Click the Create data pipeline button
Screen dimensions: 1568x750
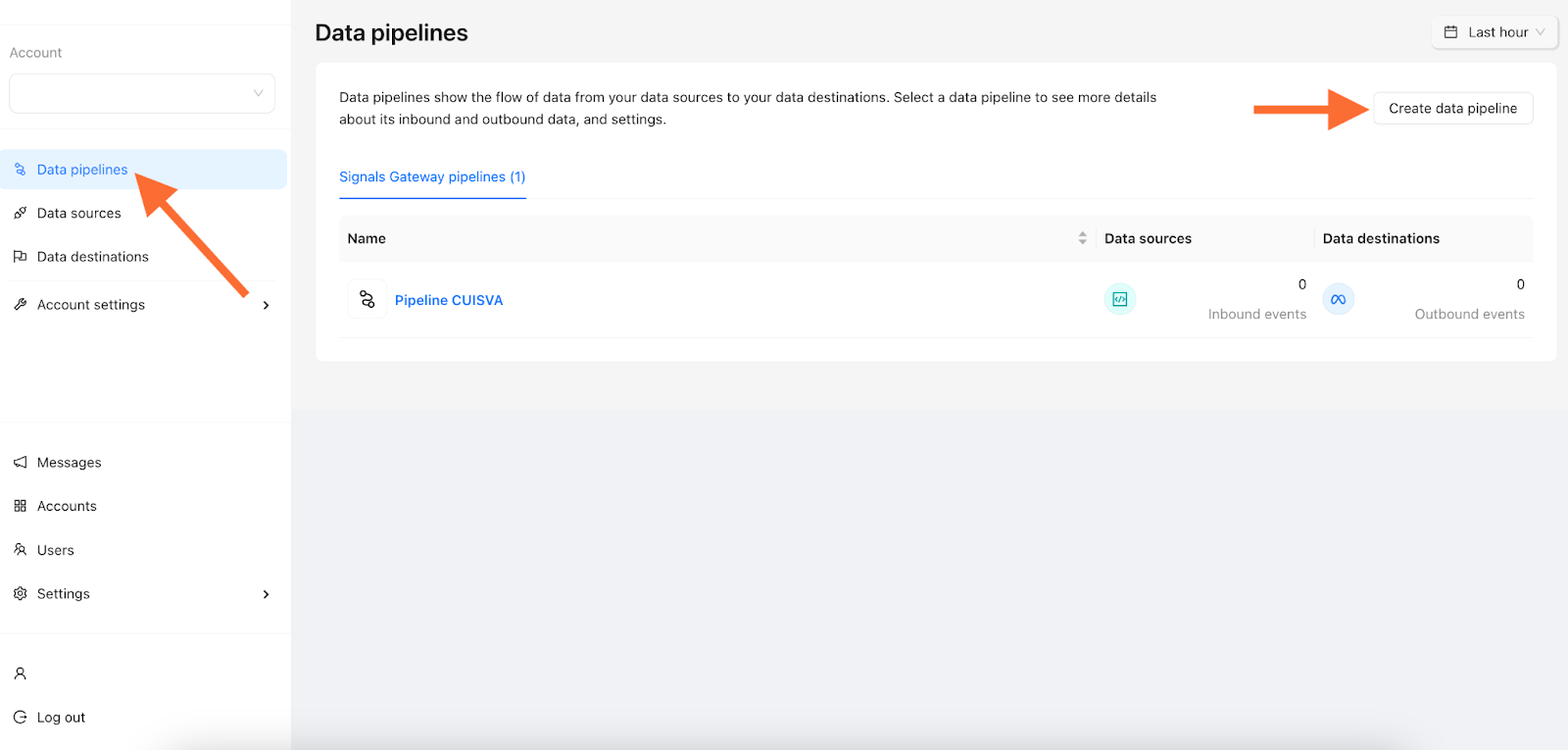point(1452,108)
